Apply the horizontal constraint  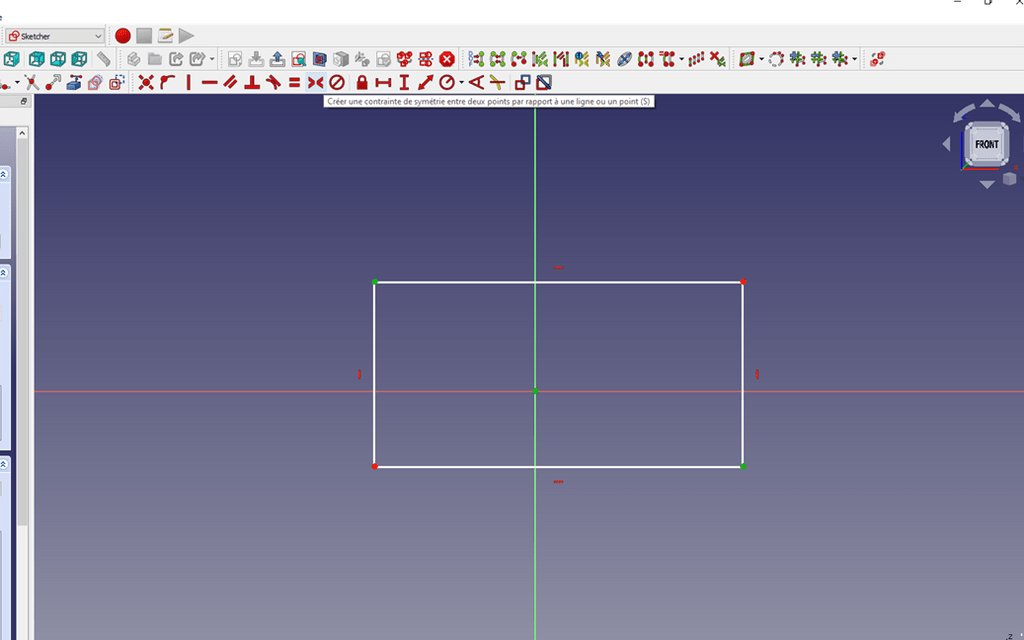210,82
